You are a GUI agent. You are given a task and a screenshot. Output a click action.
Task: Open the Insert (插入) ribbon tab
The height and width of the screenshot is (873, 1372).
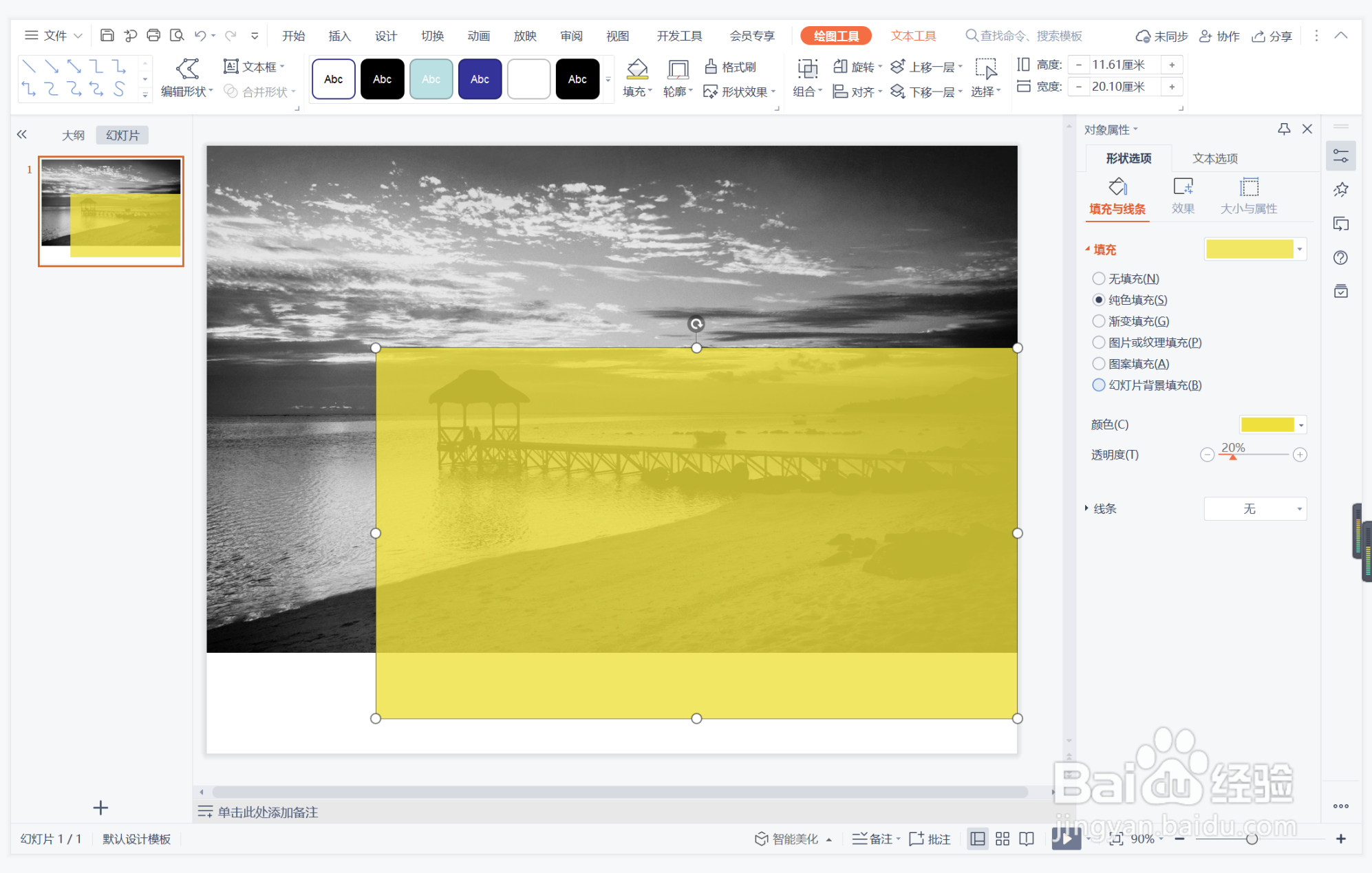339,36
